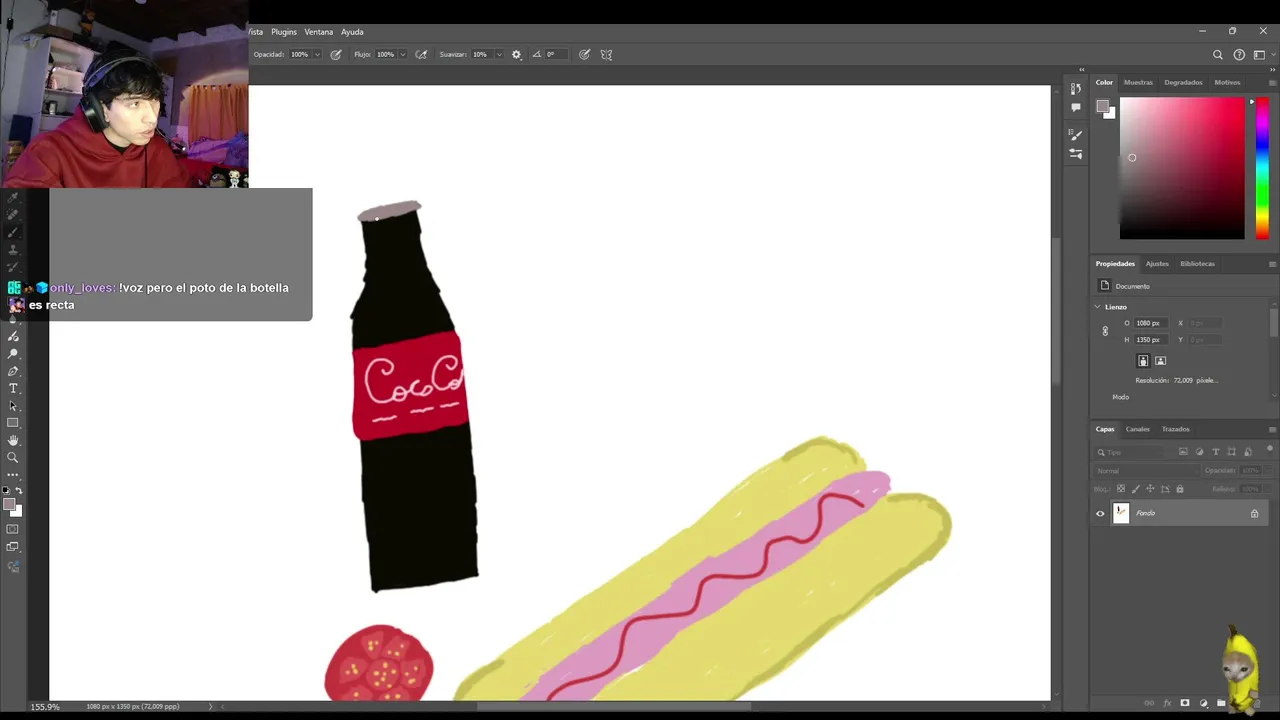This screenshot has width=1280, height=720.
Task: Switch to the Muestras tab
Action: [x=1138, y=82]
